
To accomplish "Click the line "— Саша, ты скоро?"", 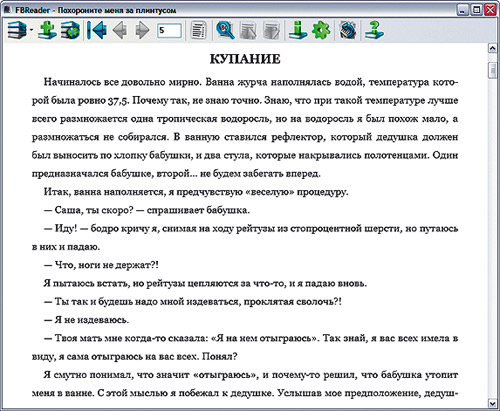I will tap(147, 210).
